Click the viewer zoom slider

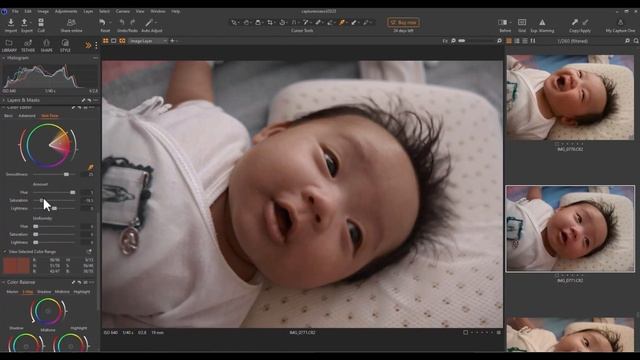coord(476,41)
